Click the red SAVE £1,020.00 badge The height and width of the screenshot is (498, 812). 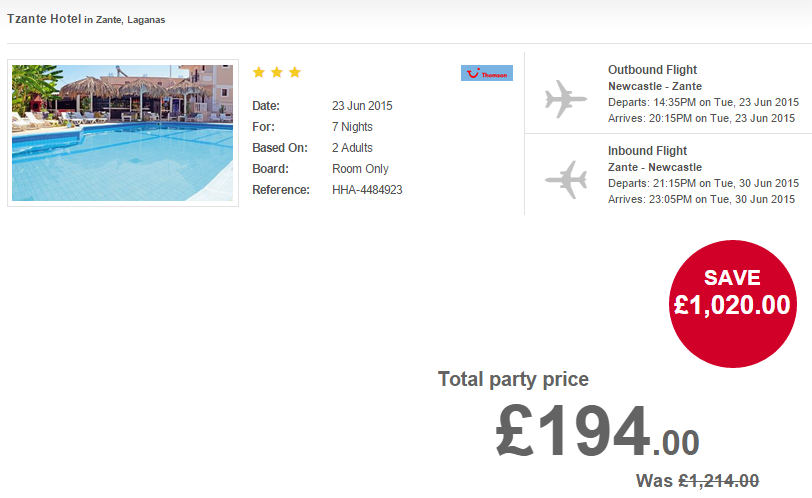tap(732, 304)
